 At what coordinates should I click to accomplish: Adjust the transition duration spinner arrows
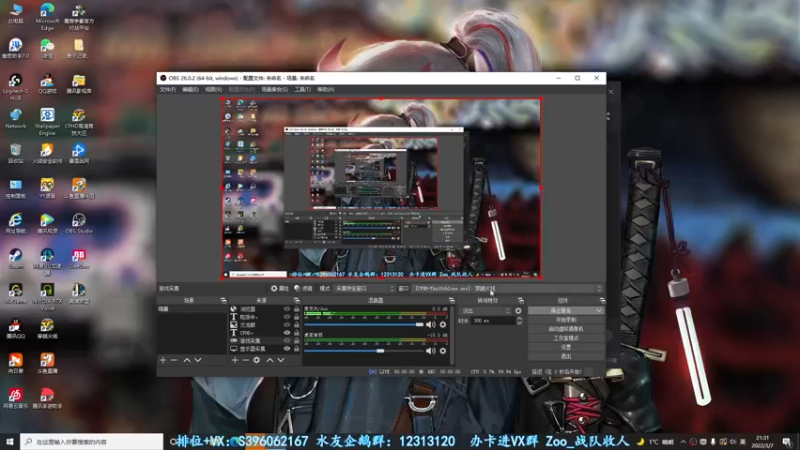[x=519, y=321]
